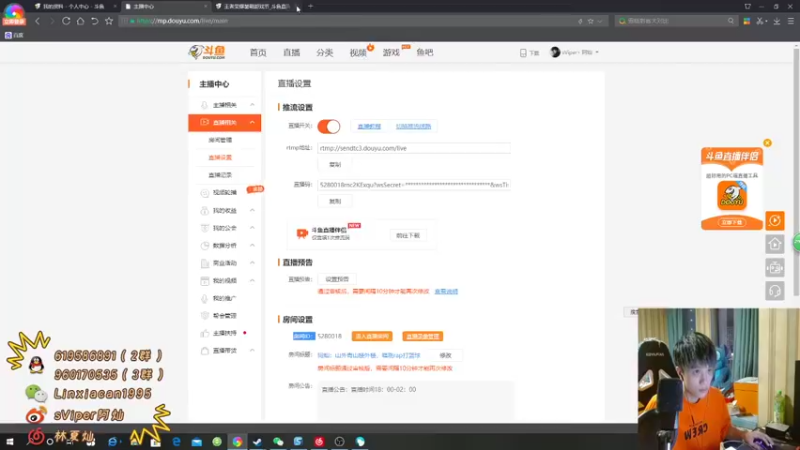This screenshot has width=800, height=450.
Task: Copy the stream key with its 复制 button
Action: (335, 202)
